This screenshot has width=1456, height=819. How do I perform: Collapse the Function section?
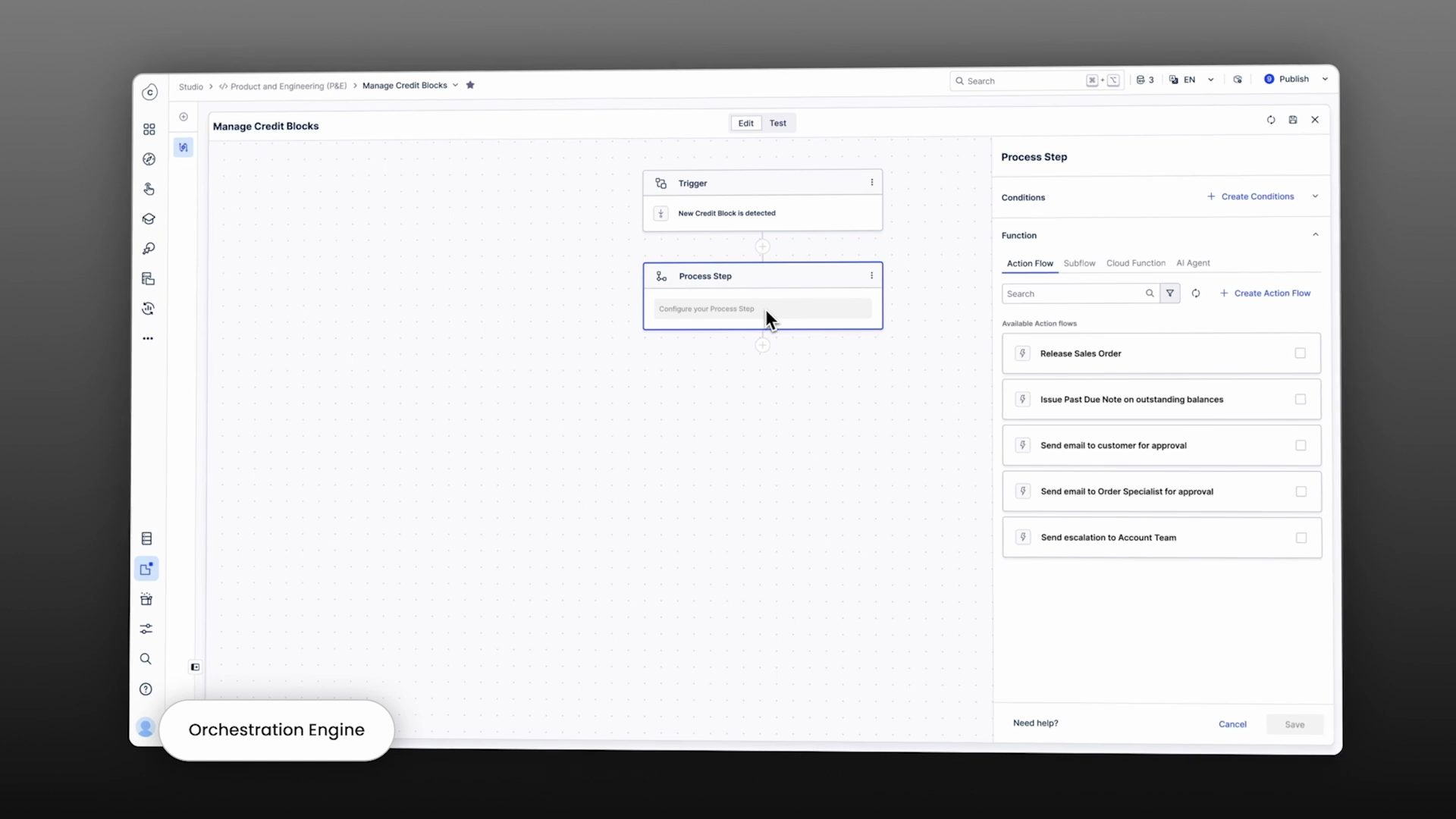point(1315,235)
